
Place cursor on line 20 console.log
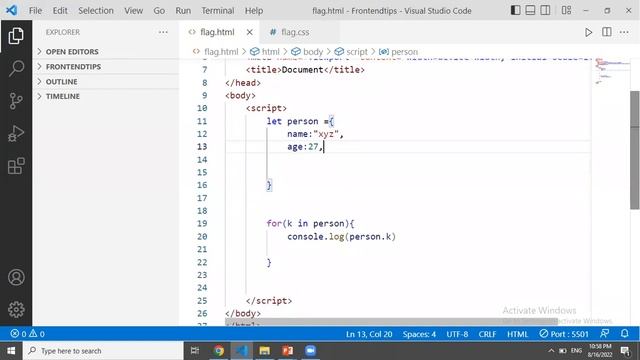341,237
